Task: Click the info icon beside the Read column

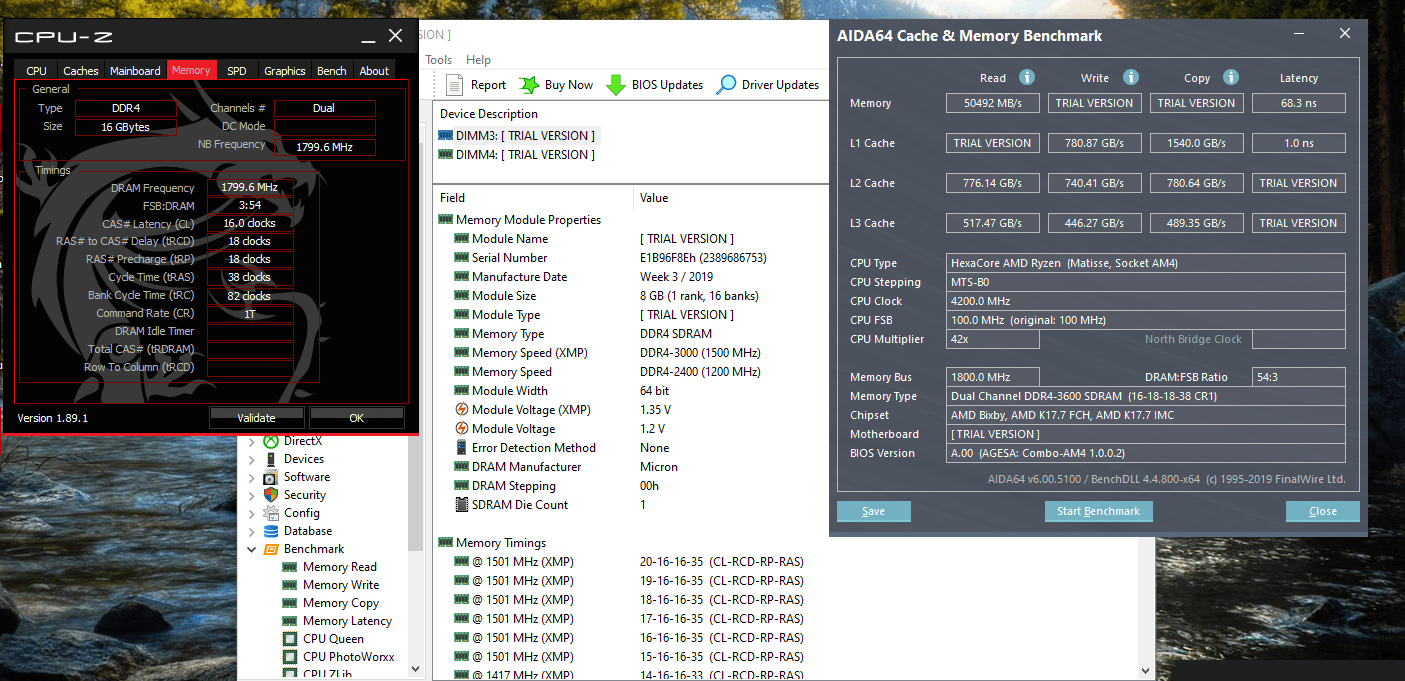Action: tap(1026, 77)
